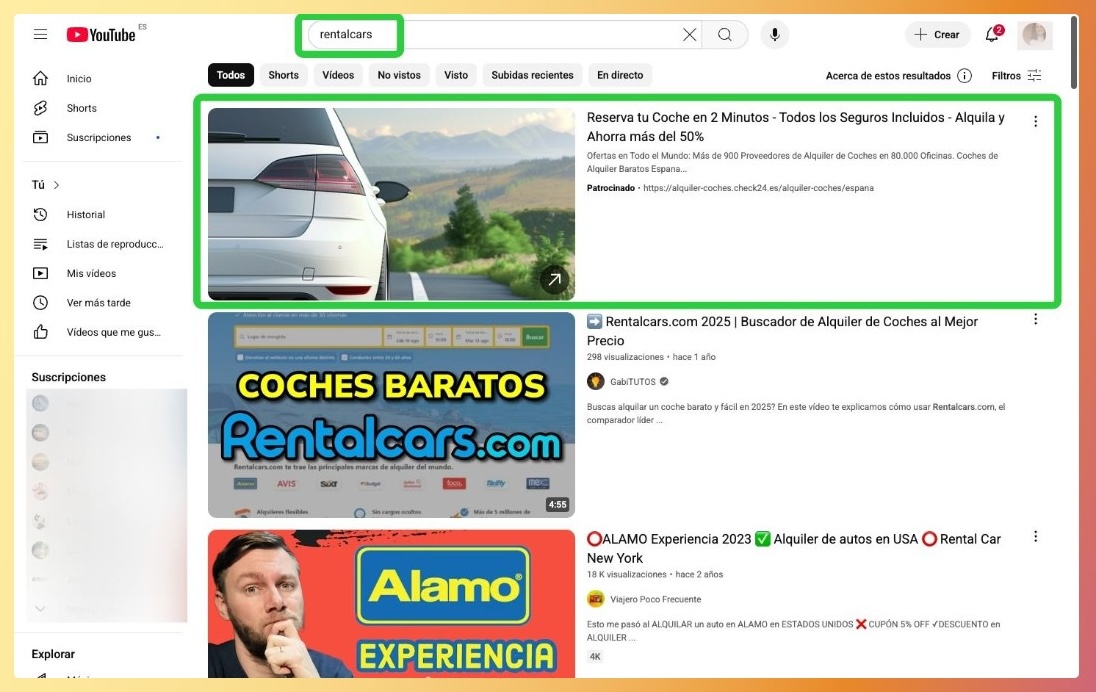Open Historial from the sidebar
This screenshot has width=1096, height=692.
click(x=86, y=214)
